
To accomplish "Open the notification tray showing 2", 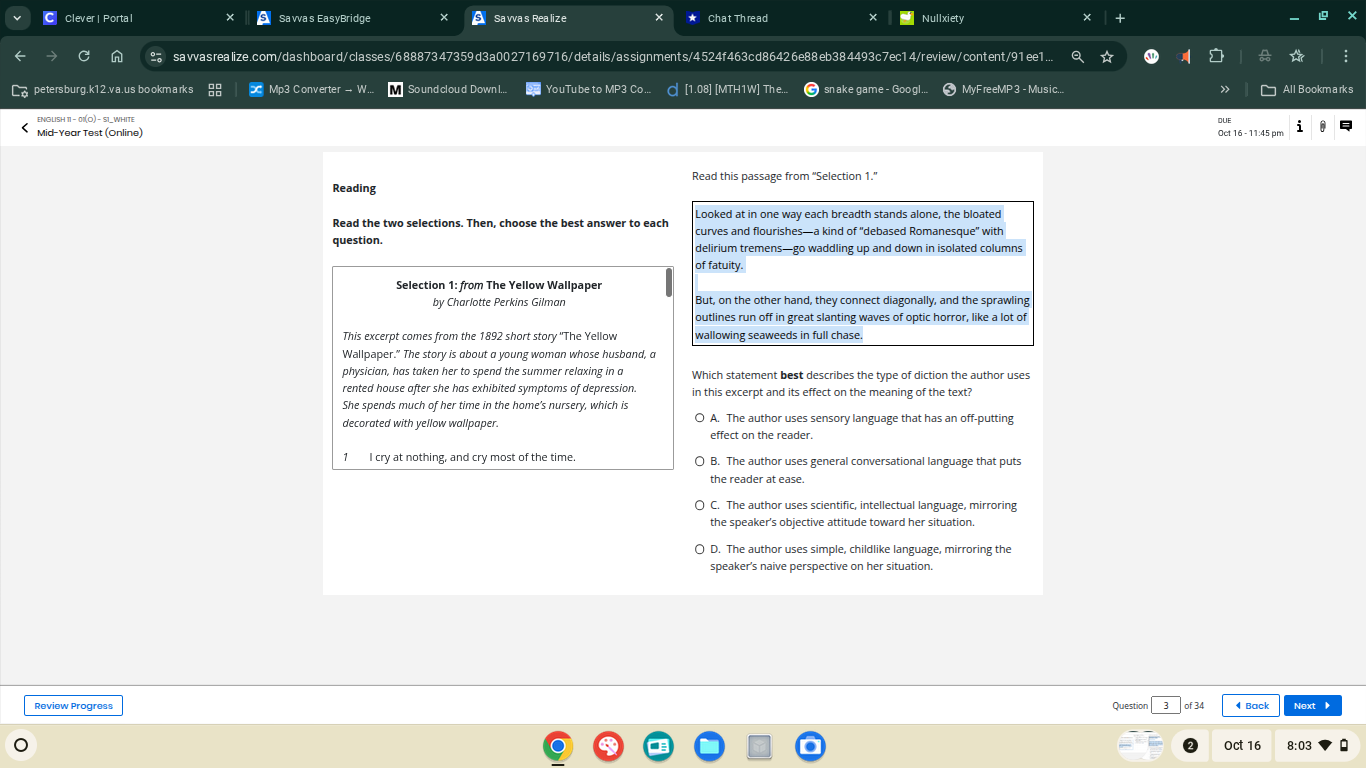I will 1190,745.
